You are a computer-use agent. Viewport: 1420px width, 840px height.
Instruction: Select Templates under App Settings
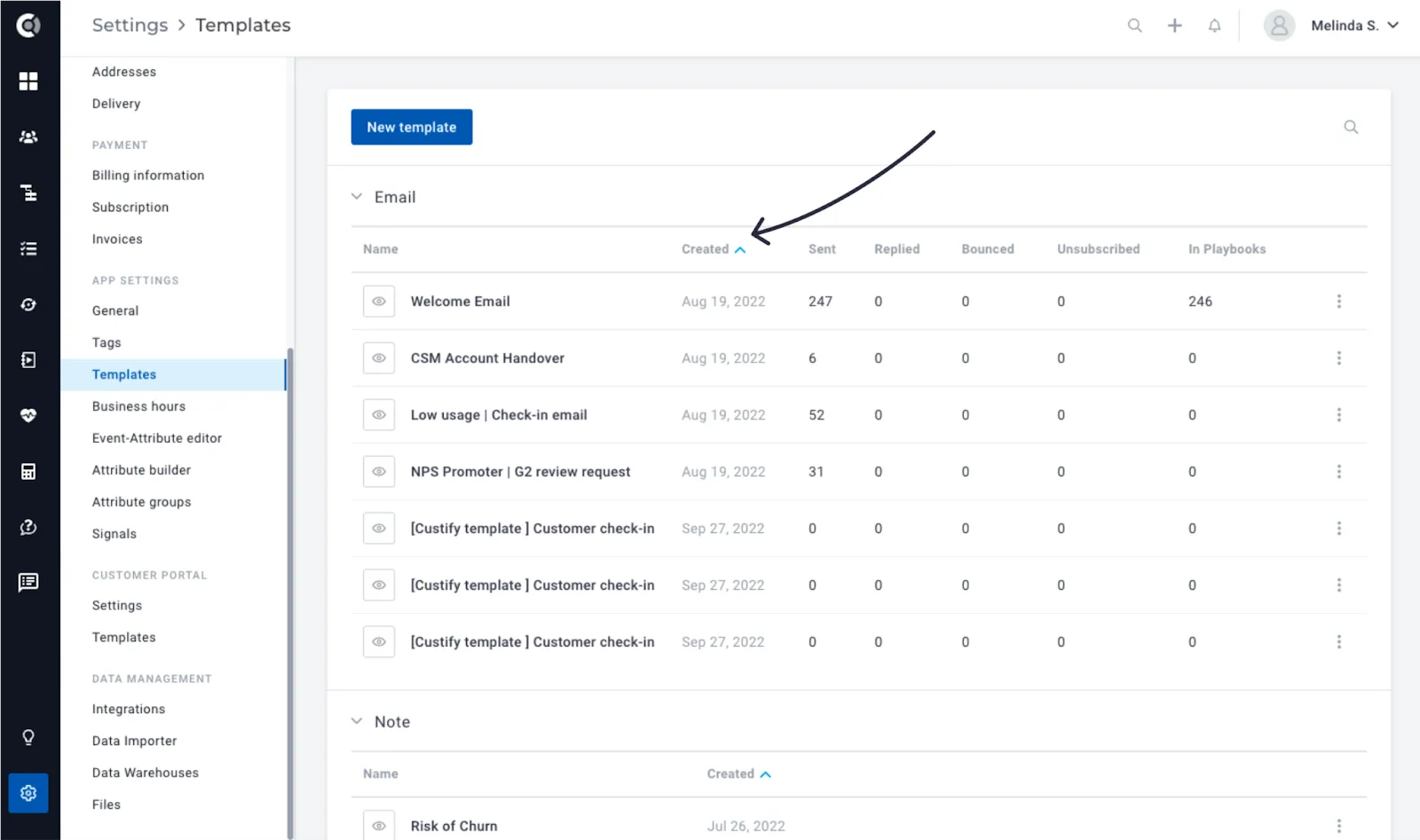tap(173, 374)
